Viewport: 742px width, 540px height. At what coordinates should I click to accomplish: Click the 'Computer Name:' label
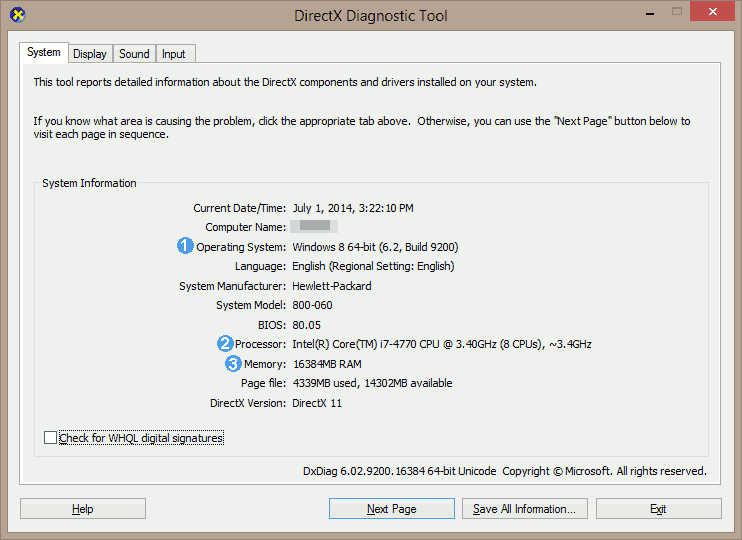pyautogui.click(x=246, y=227)
